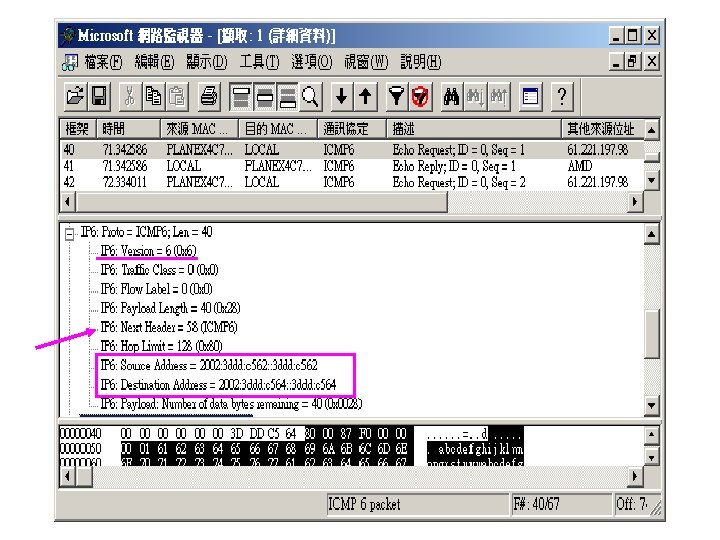Click the 來源 MAC column header
Viewport: 720px width, 540px height.
(x=199, y=129)
